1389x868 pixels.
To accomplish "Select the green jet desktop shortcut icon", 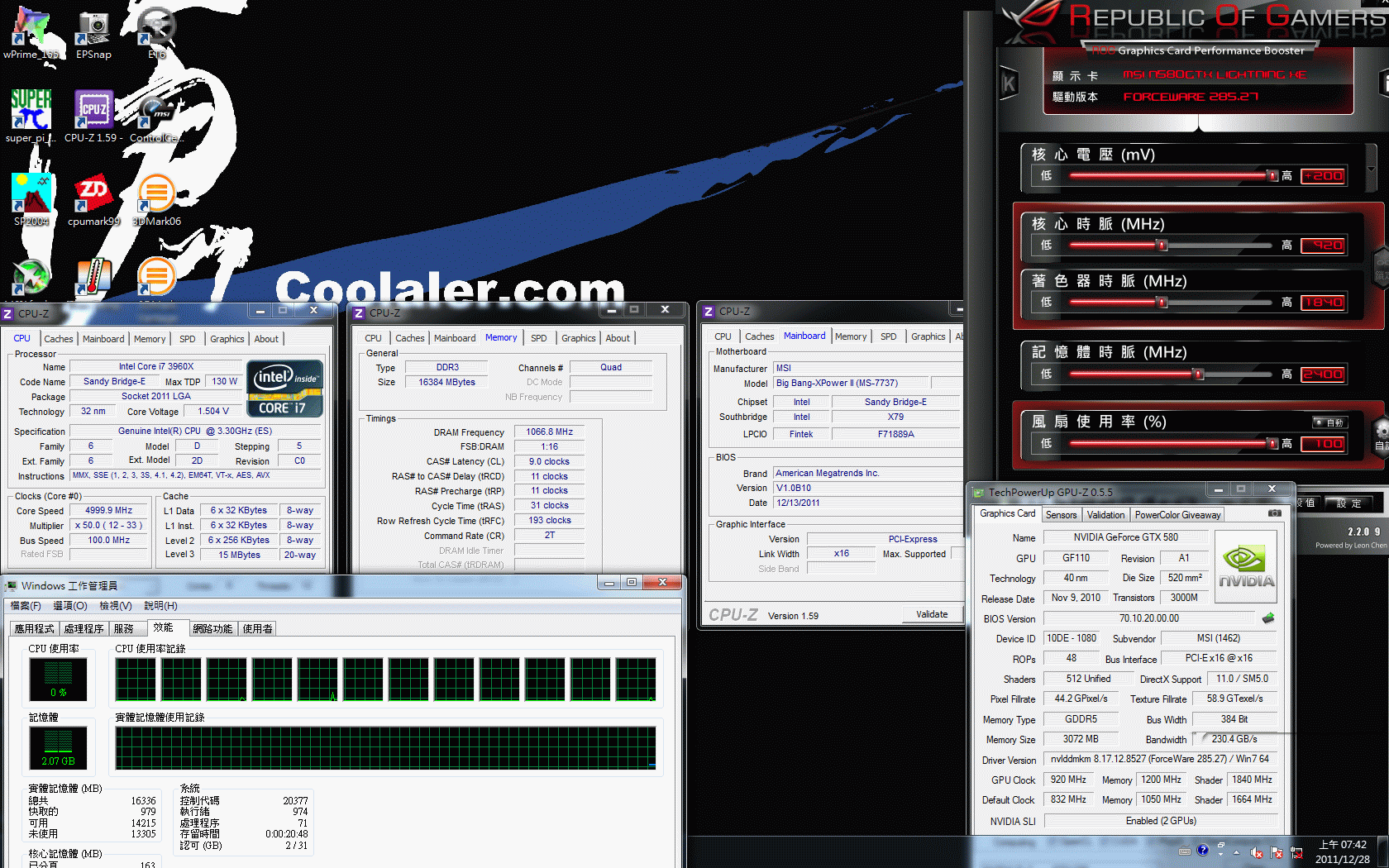I will pyautogui.click(x=31, y=277).
